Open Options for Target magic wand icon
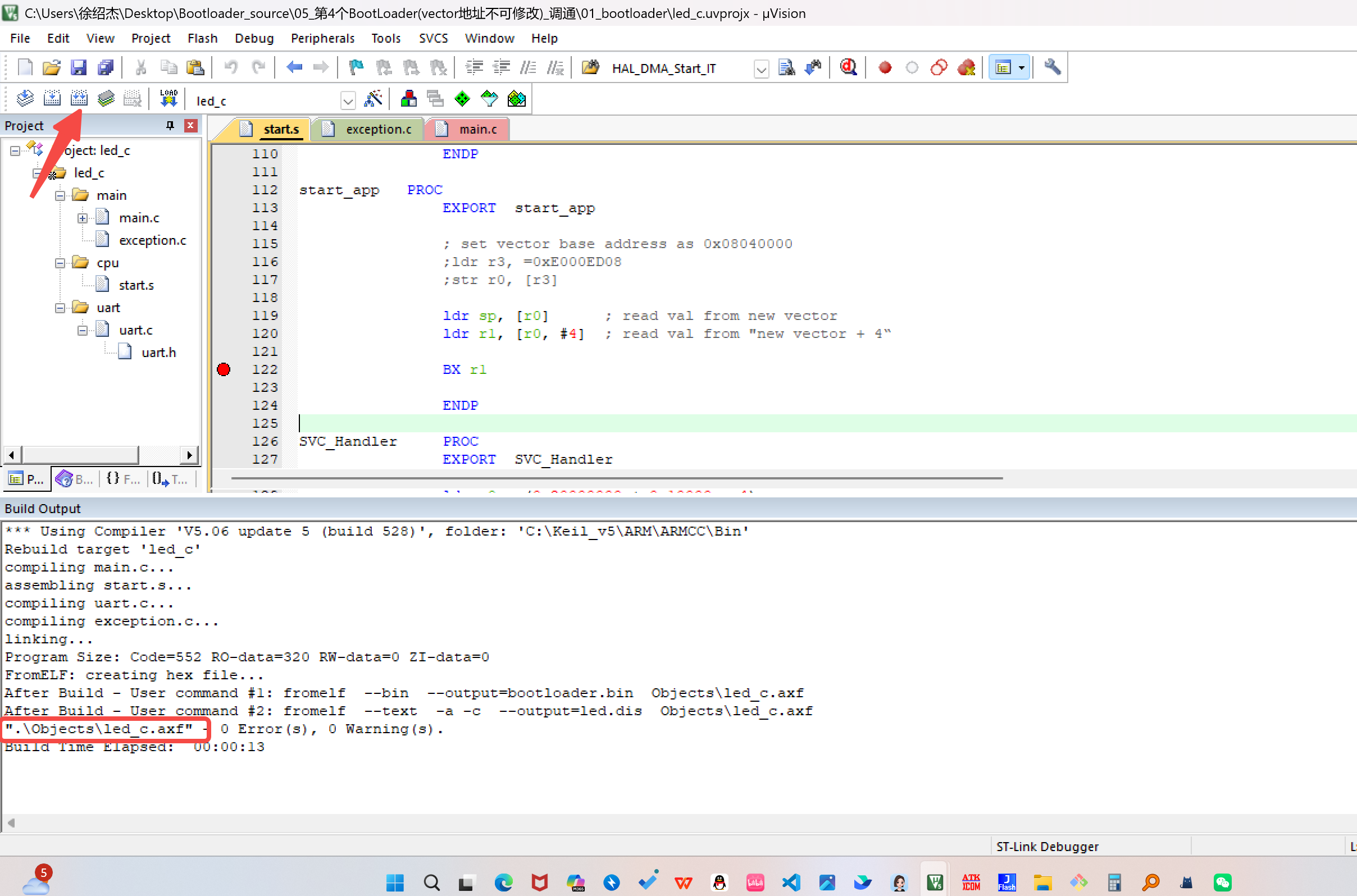The width and height of the screenshot is (1357, 896). [373, 99]
